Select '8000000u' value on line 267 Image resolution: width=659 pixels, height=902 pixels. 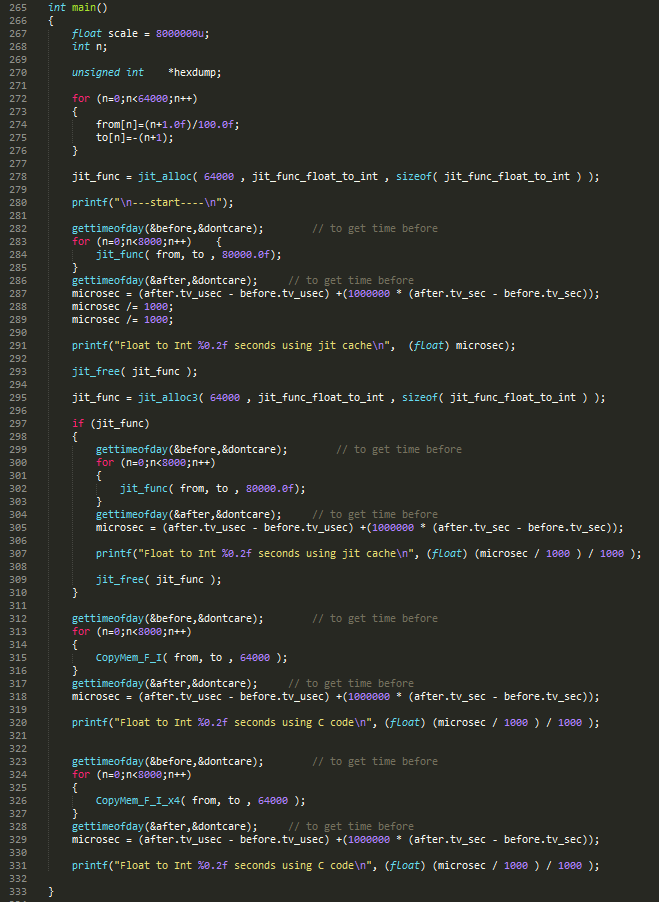pyautogui.click(x=179, y=33)
